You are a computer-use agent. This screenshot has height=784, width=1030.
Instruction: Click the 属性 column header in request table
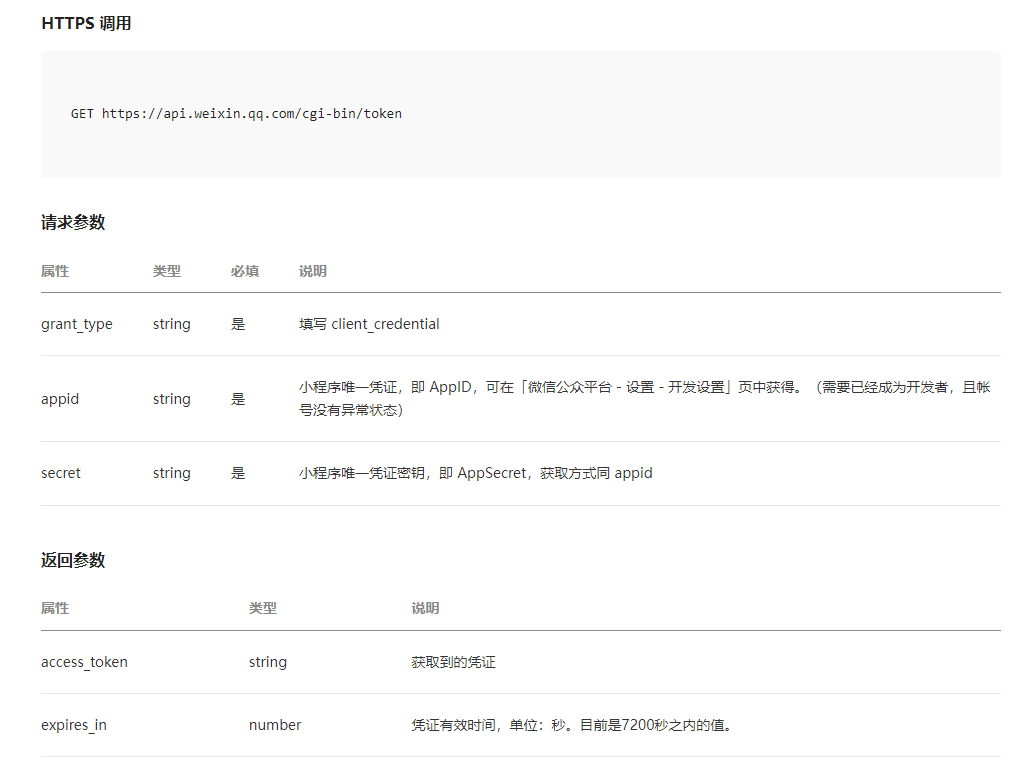[55, 271]
